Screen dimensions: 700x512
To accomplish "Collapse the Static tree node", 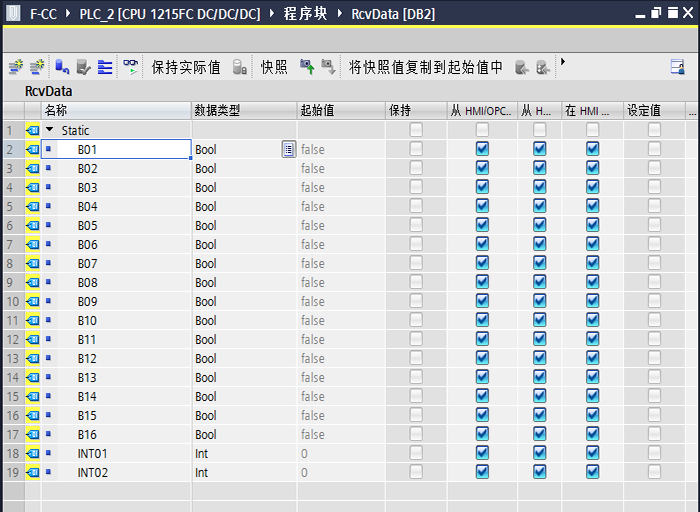I will pyautogui.click(x=50, y=130).
